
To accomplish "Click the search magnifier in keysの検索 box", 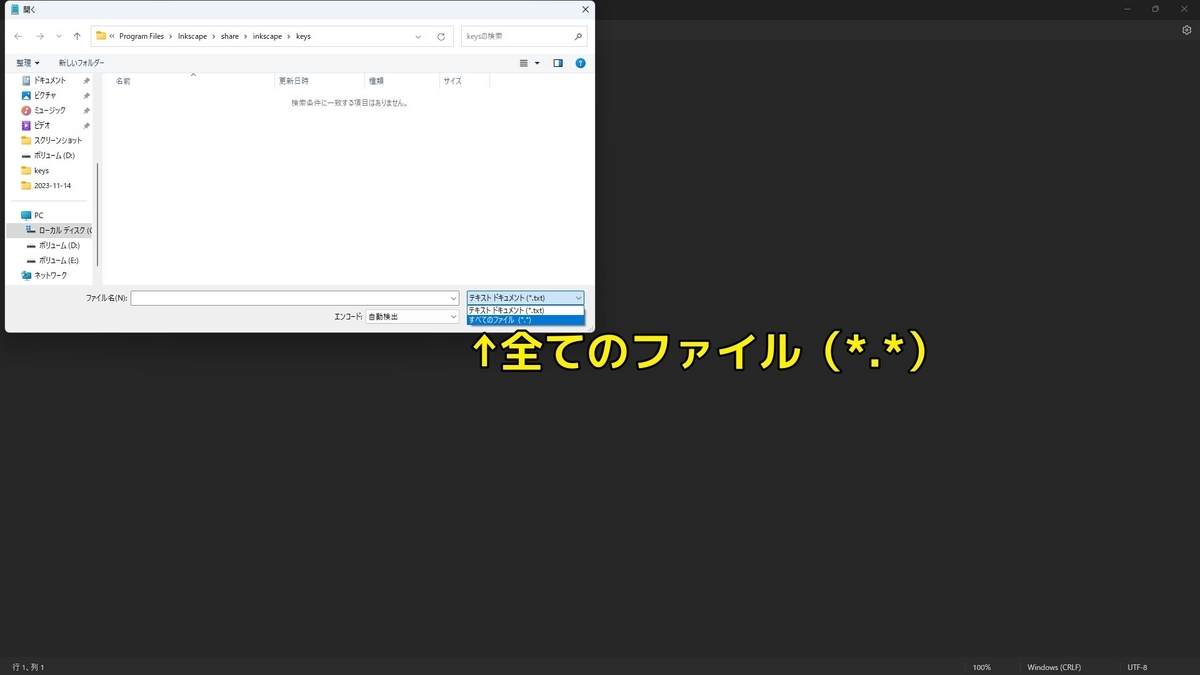I will click(578, 36).
